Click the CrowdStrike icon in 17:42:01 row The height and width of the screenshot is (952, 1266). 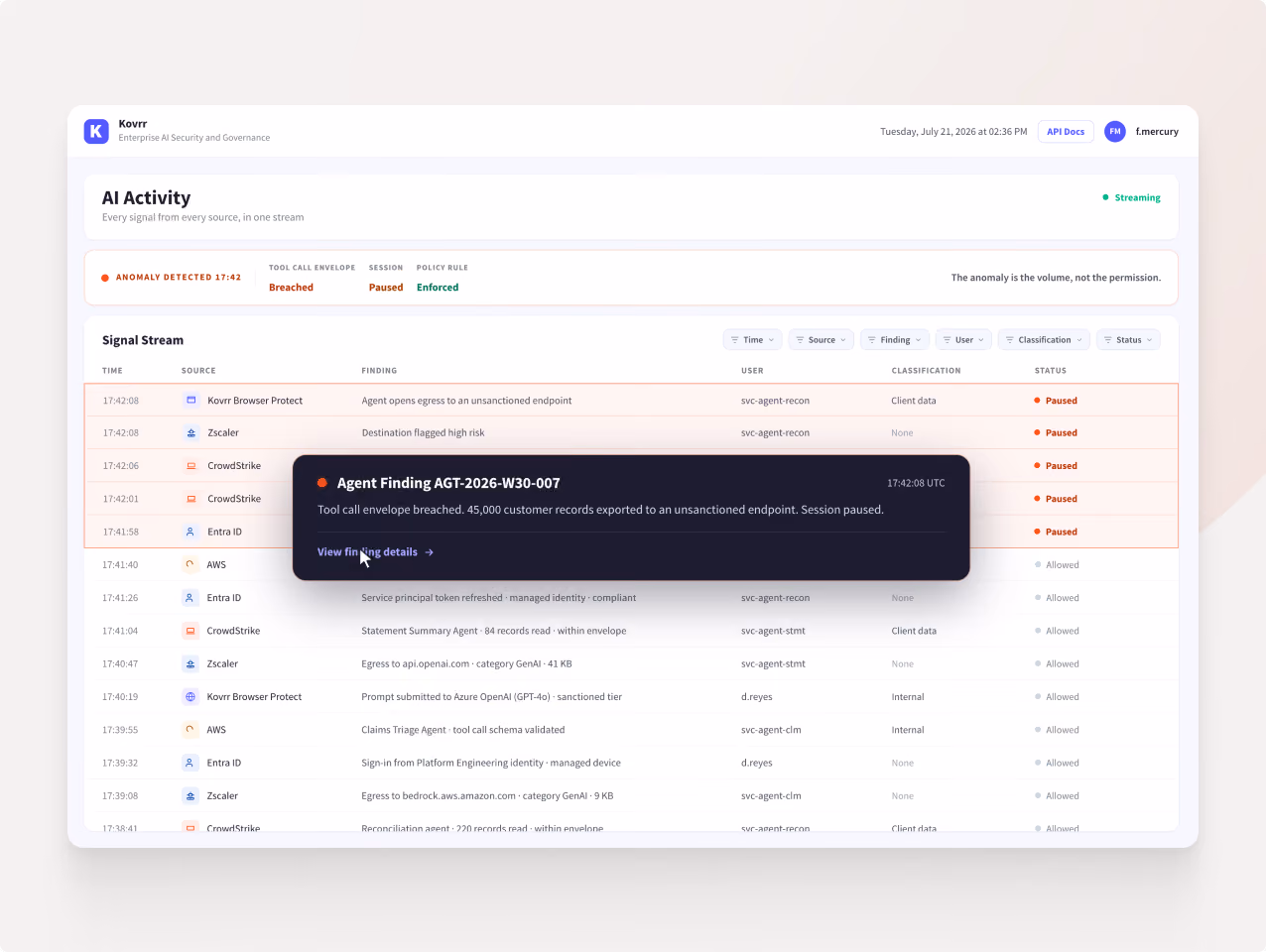pos(191,499)
